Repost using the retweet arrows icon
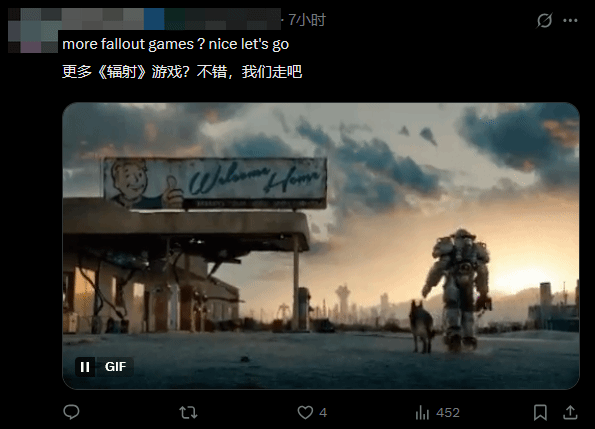 point(188,412)
